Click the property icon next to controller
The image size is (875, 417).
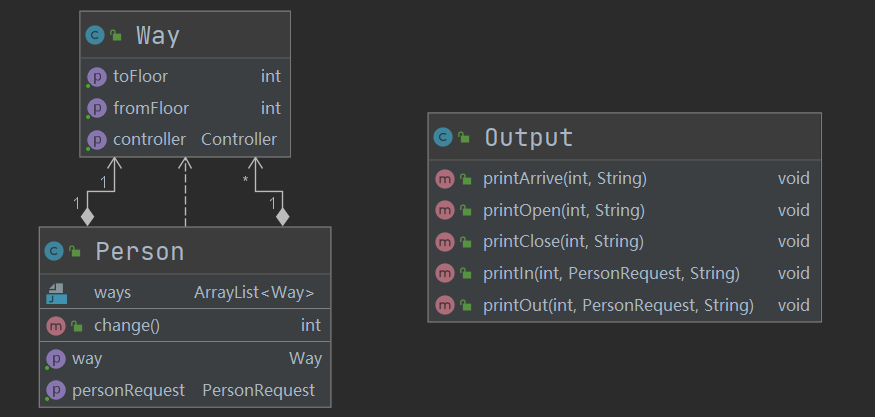96,140
